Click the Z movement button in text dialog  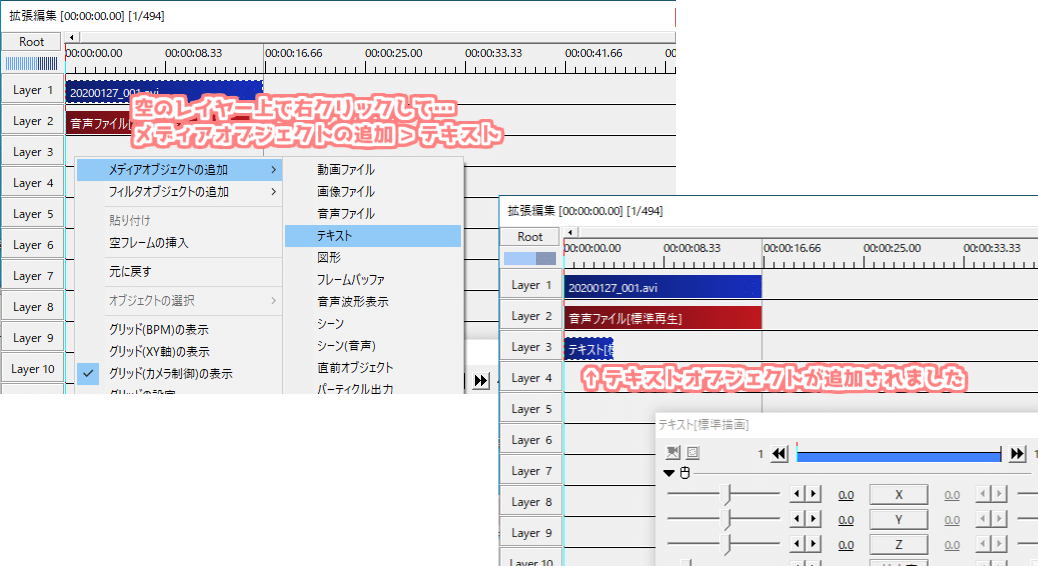(x=898, y=545)
